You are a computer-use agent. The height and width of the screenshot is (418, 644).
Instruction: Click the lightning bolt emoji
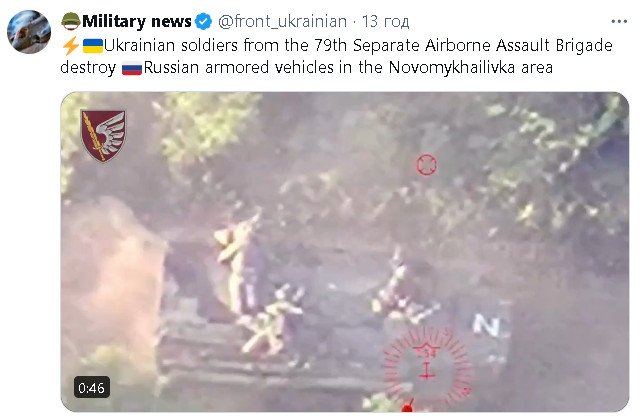tap(71, 45)
